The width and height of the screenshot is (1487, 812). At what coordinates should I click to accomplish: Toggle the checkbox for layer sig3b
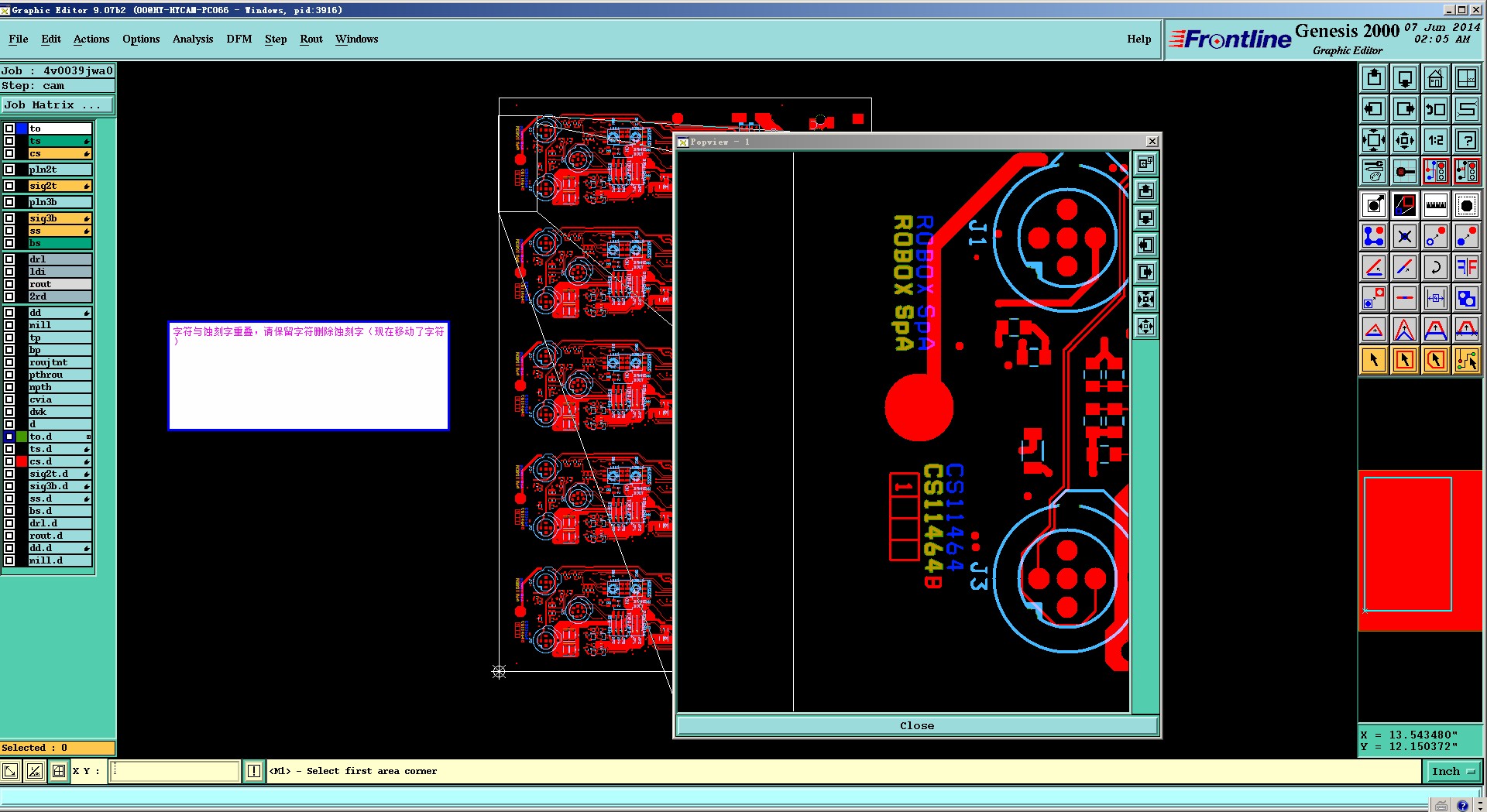9,218
